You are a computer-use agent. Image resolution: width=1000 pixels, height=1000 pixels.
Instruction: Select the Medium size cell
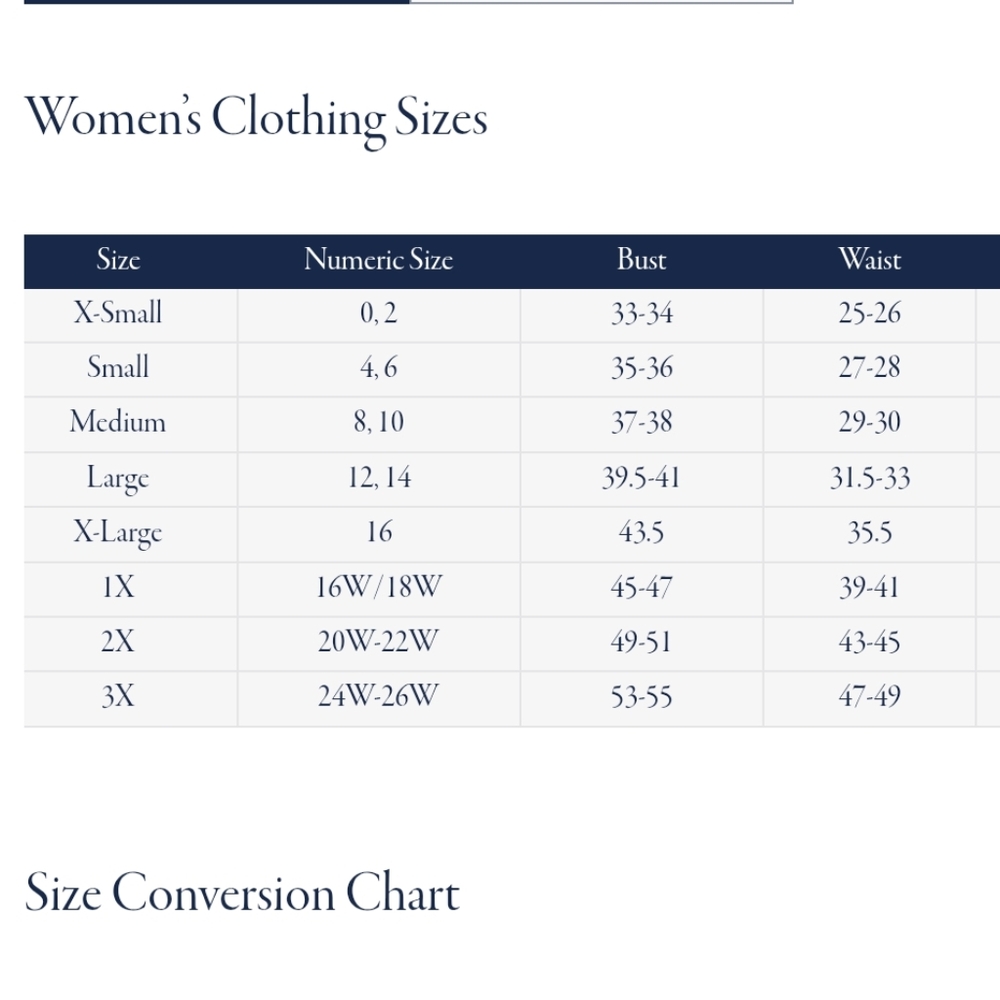pyautogui.click(x=118, y=423)
